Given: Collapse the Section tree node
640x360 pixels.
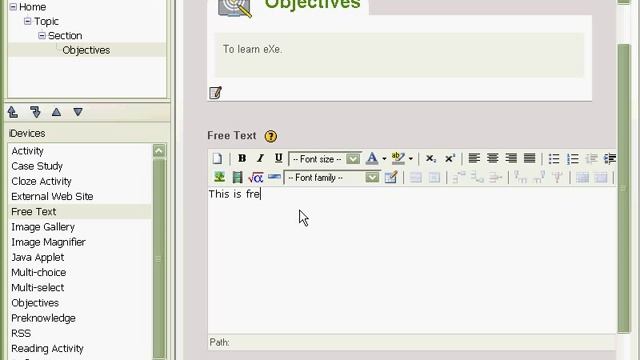Looking at the screenshot, I should 42,36.
